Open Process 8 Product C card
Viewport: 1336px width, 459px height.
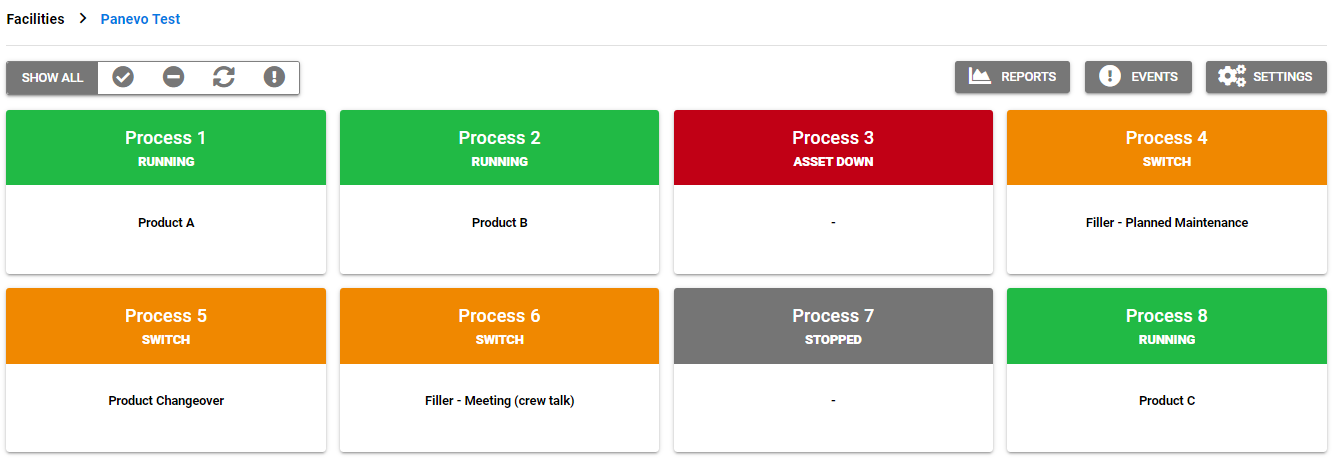coord(1167,370)
